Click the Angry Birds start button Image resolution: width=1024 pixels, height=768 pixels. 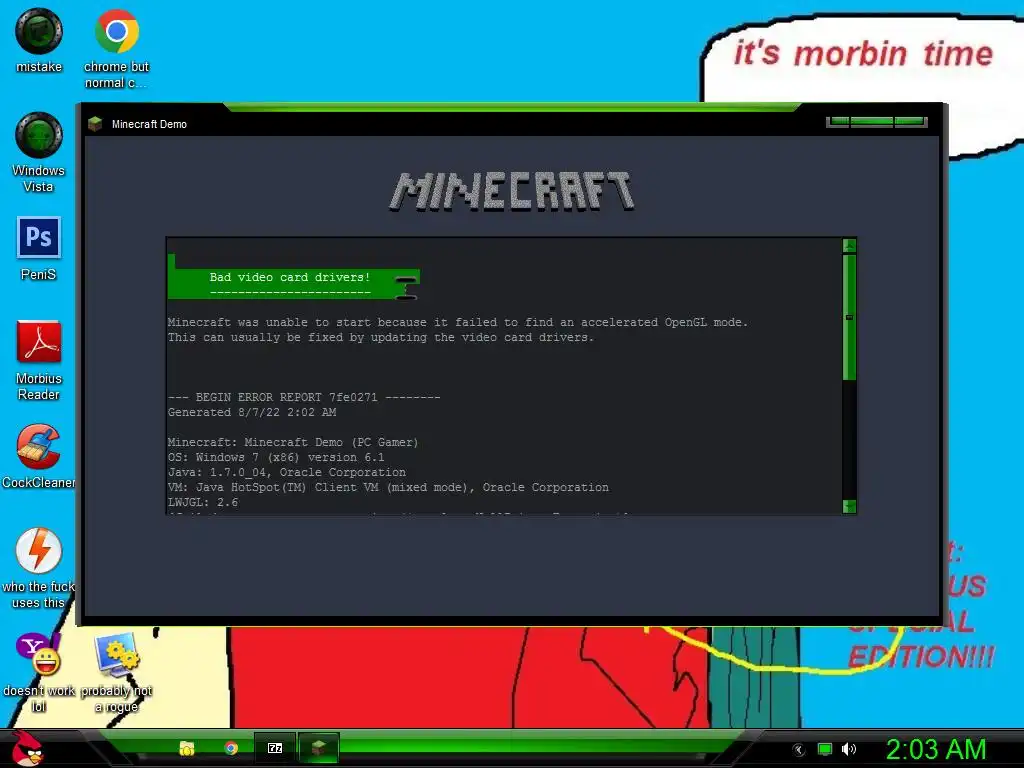point(27,748)
